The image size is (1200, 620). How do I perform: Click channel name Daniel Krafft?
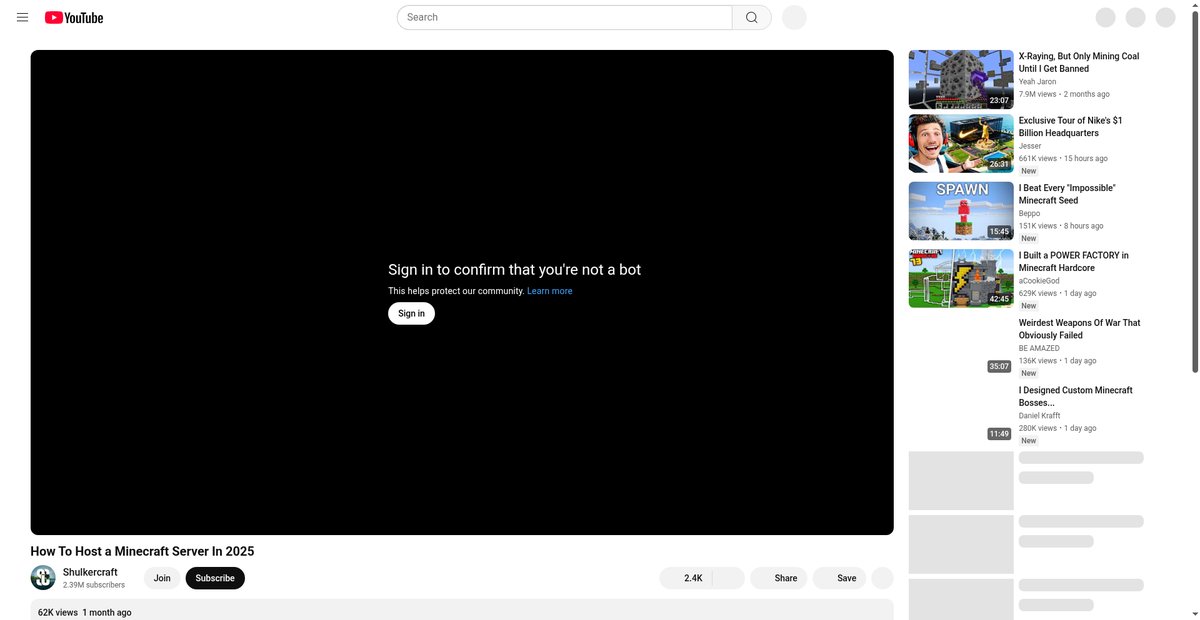coord(1040,416)
